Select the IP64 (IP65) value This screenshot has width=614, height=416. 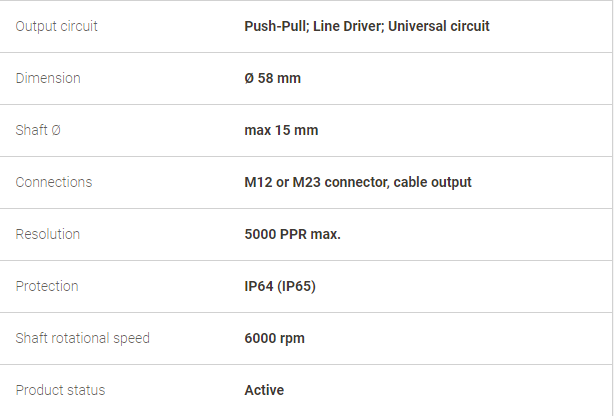280,286
